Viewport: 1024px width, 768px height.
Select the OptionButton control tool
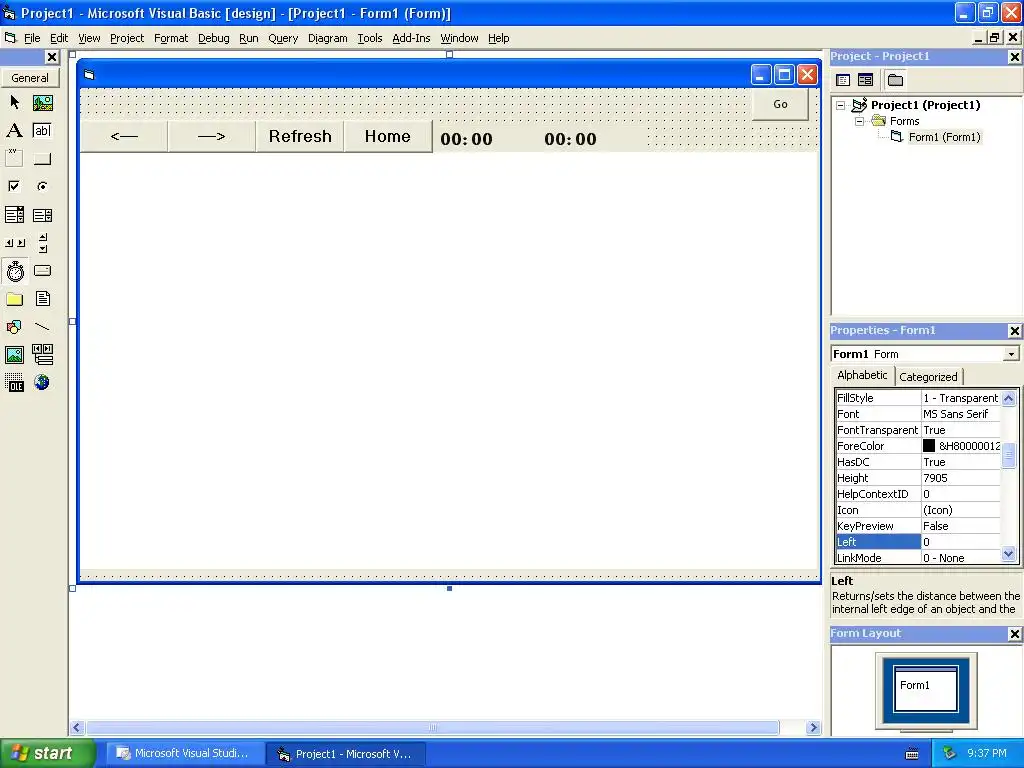[x=42, y=186]
